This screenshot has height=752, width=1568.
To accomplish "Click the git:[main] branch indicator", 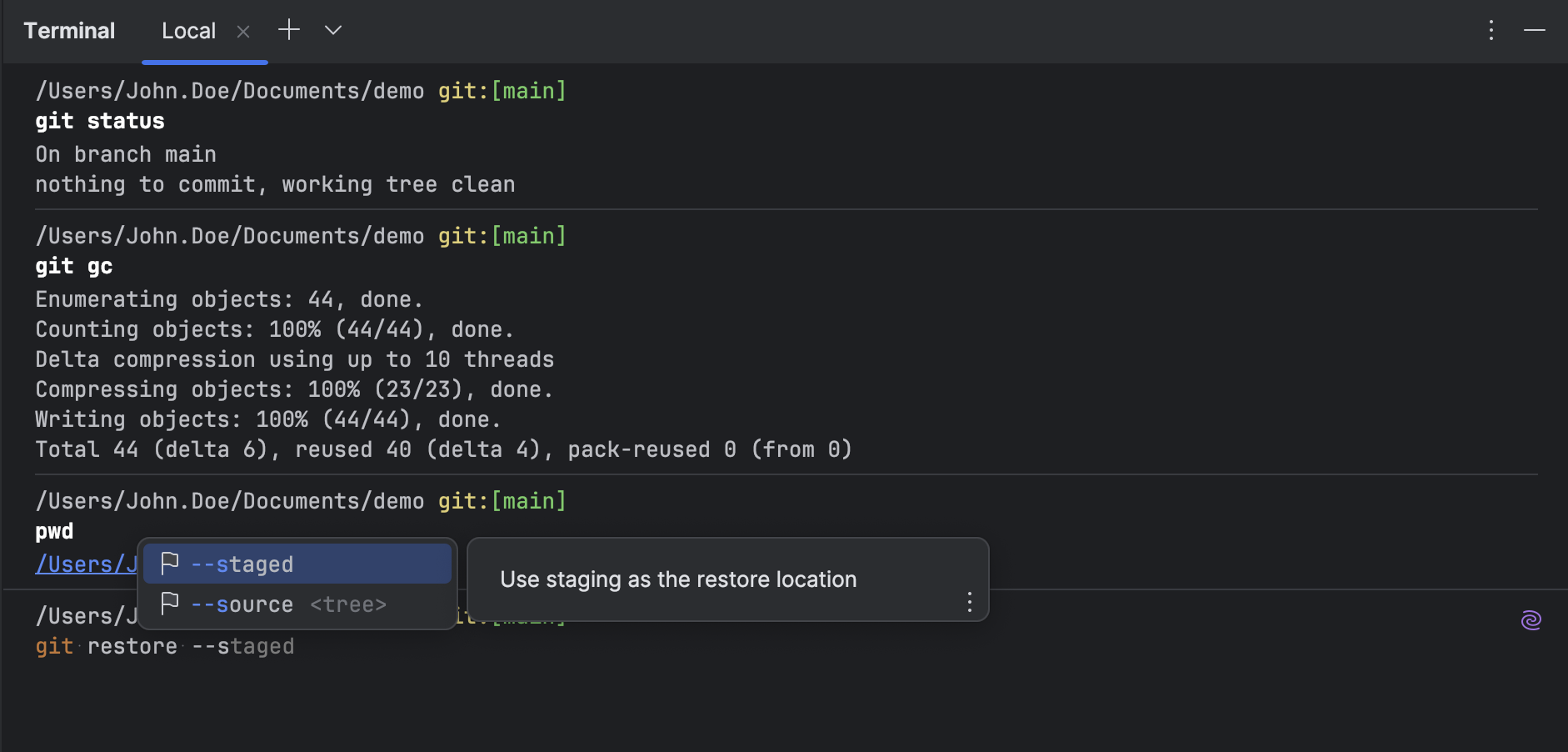I will click(x=501, y=500).
